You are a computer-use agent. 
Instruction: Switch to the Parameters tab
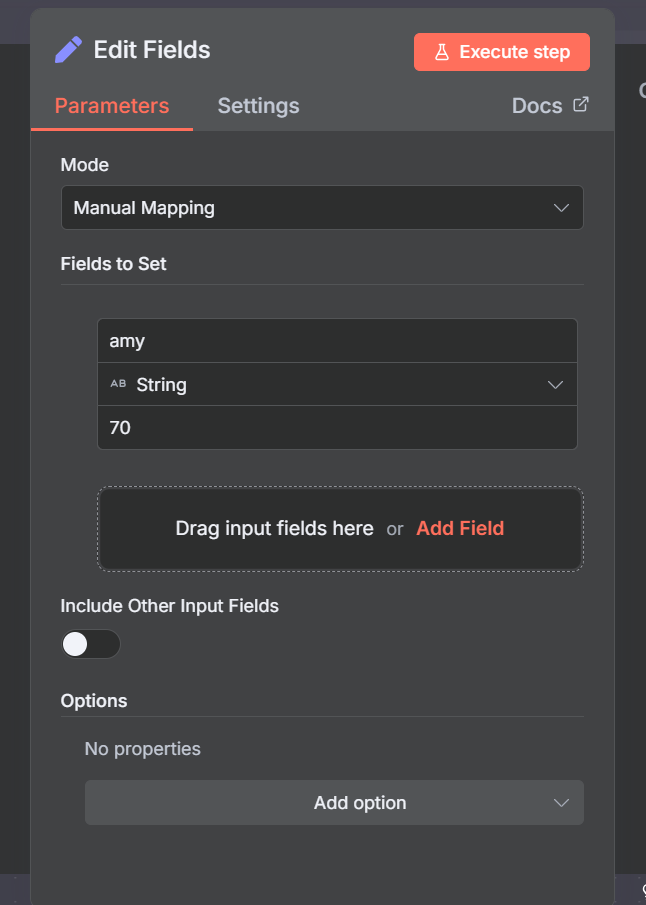click(112, 106)
